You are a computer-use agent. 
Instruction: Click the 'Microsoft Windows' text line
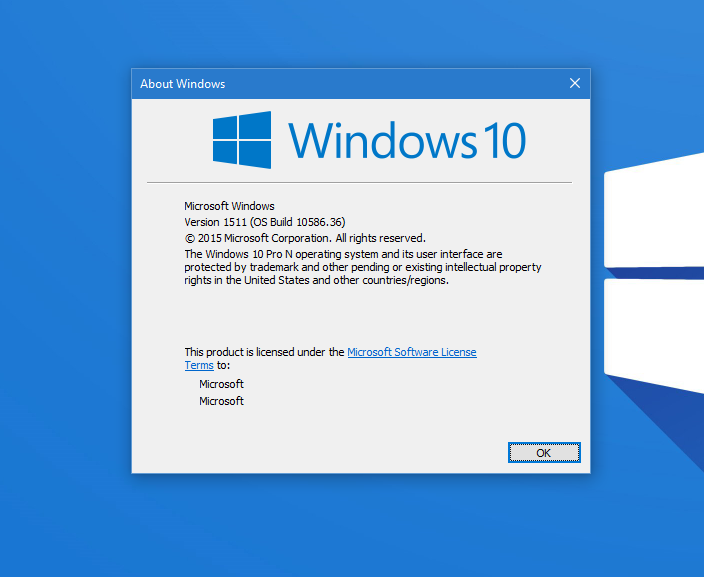[x=229, y=206]
